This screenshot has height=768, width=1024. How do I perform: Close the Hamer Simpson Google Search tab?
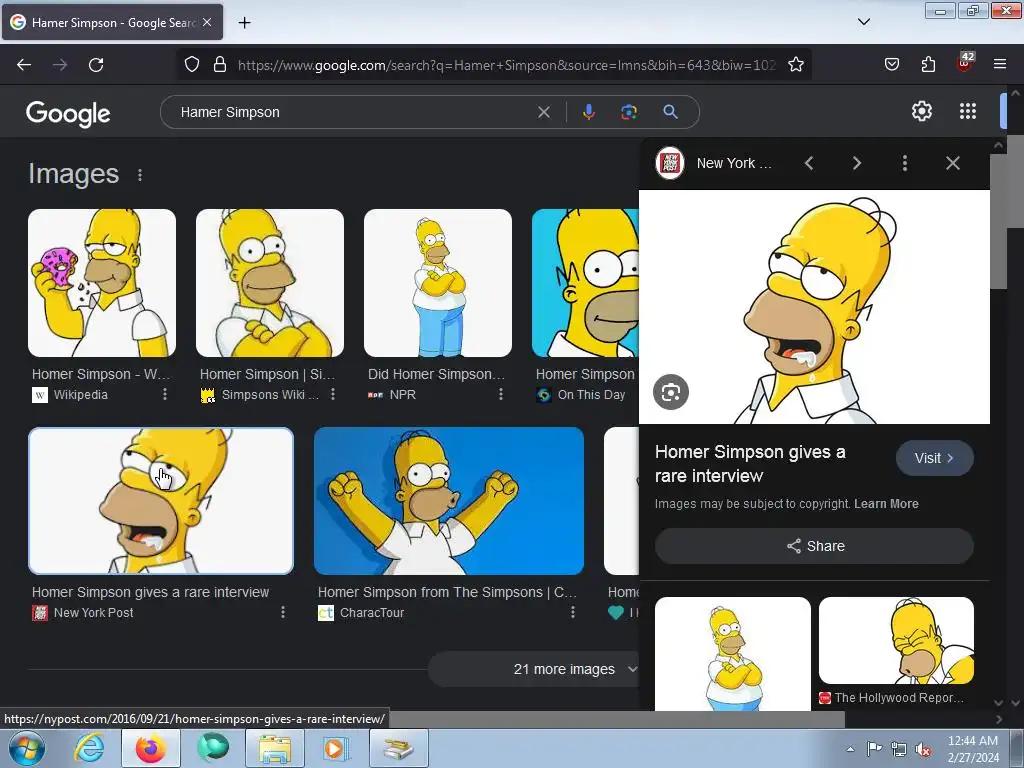(x=207, y=22)
